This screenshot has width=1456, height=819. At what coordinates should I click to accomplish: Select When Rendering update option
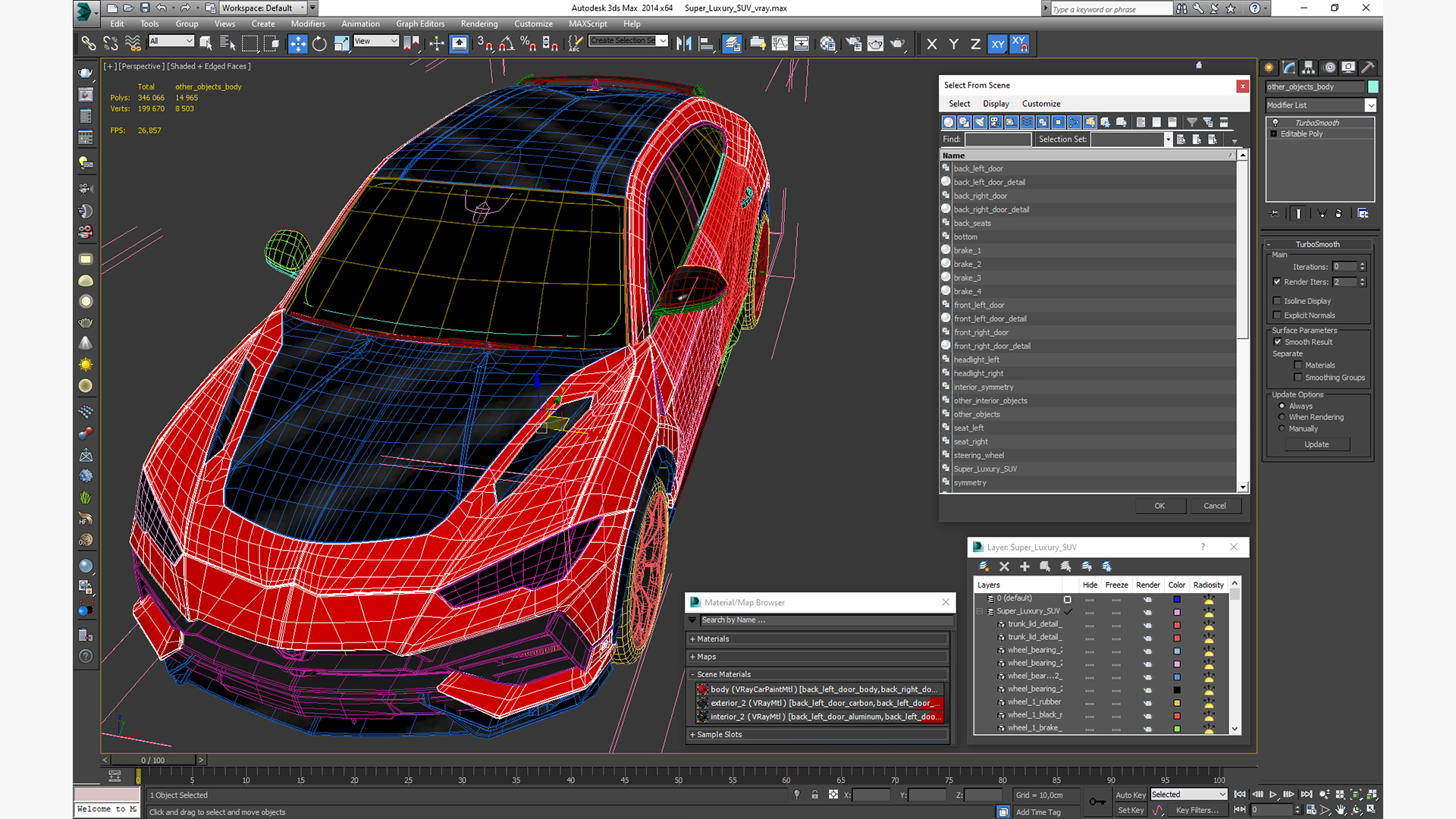coord(1282,417)
